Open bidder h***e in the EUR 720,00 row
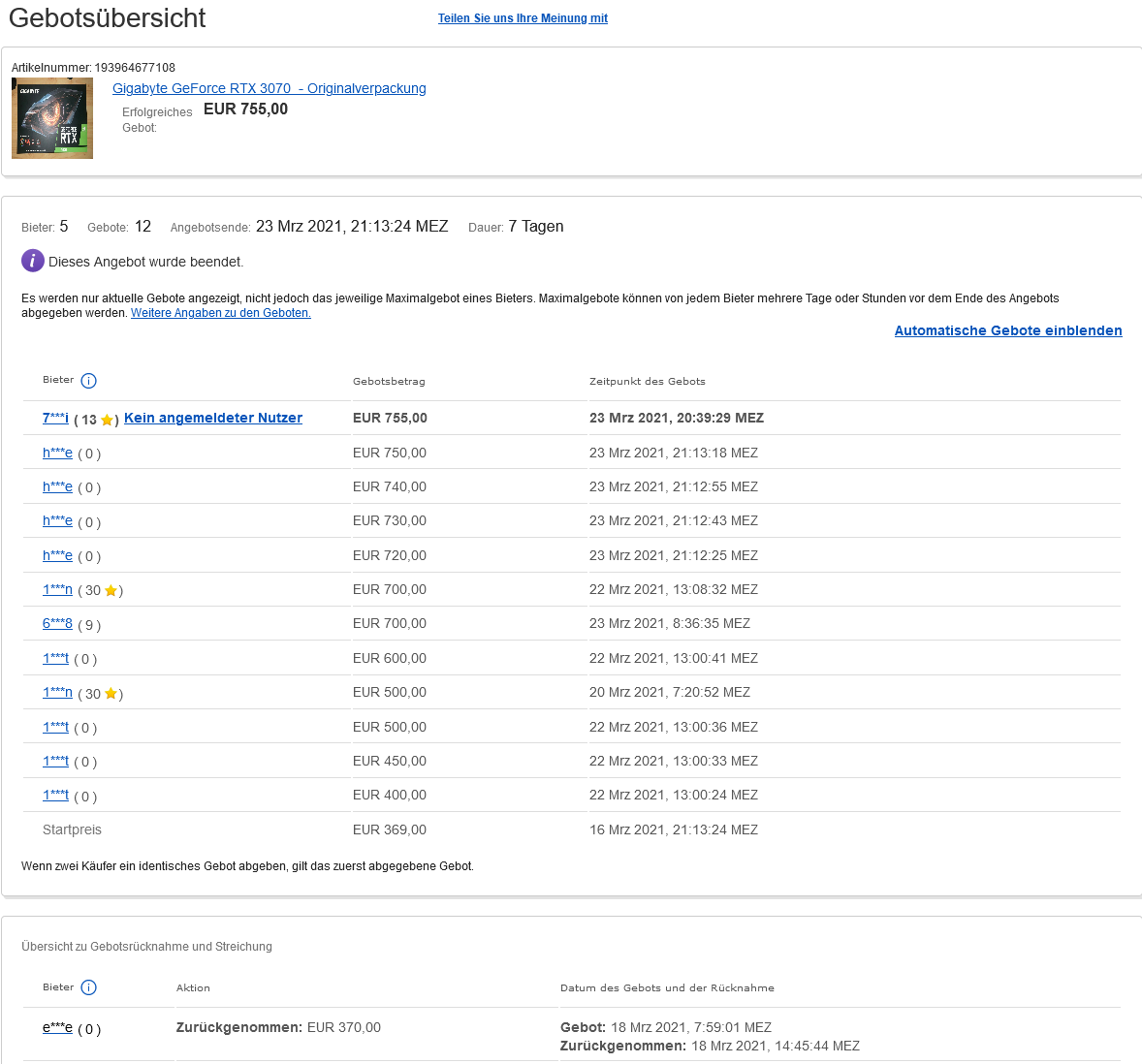 (57, 556)
